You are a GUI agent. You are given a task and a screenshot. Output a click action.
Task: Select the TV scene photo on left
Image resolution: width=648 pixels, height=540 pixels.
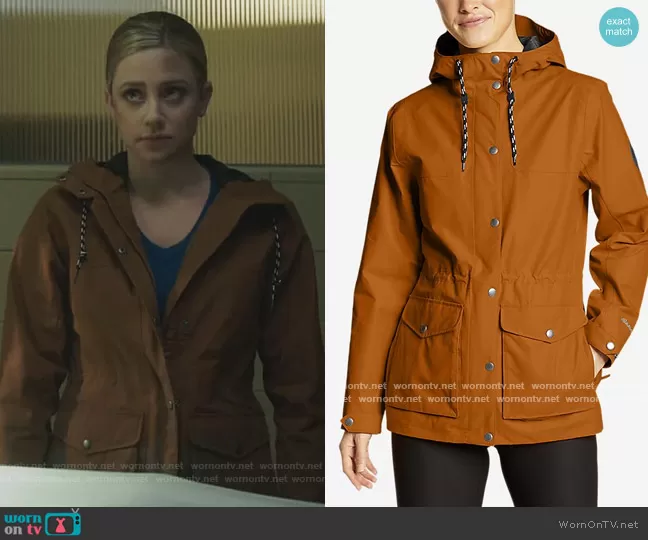click(x=162, y=250)
